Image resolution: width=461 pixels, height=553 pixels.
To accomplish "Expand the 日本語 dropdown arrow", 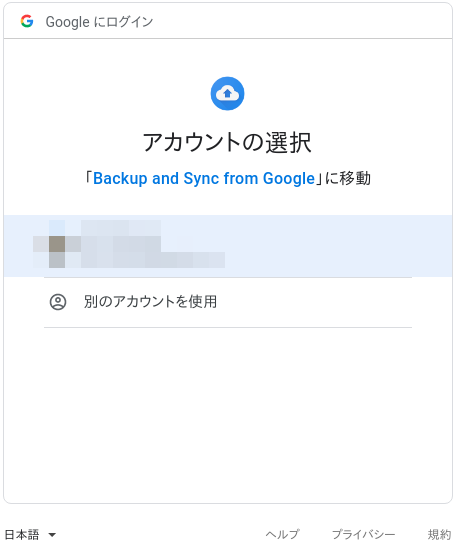I will coord(52,535).
